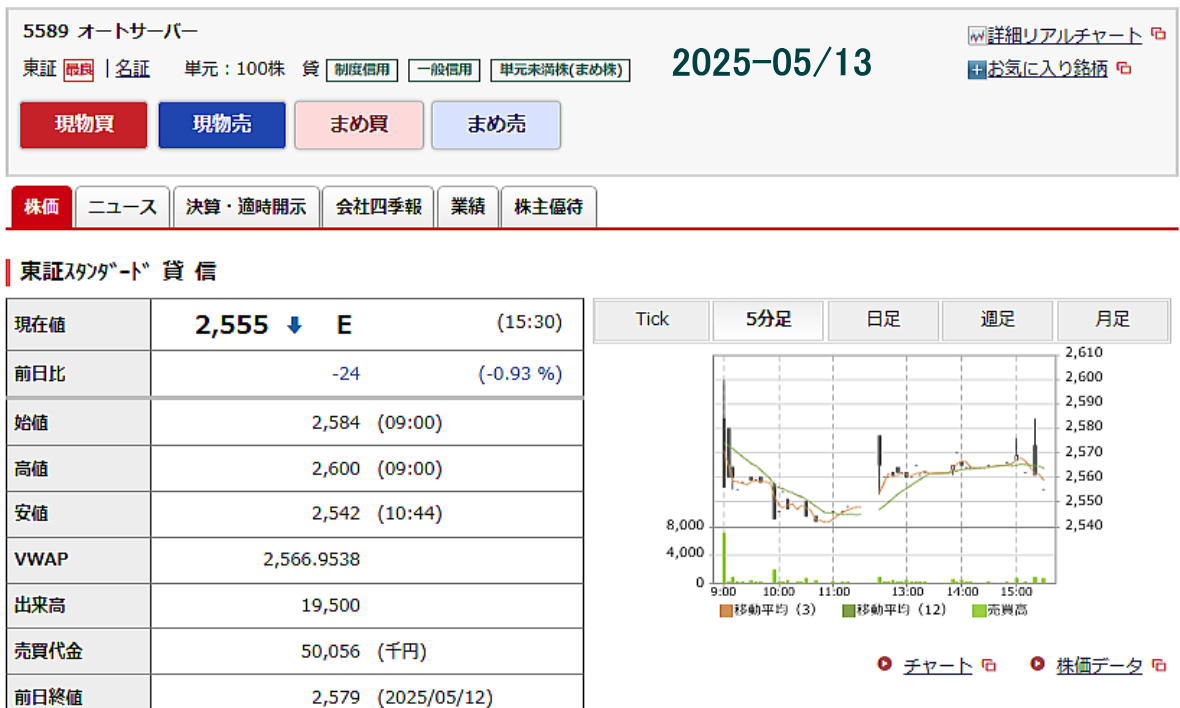Click the お気に入り銘柄 plus icon
The height and width of the screenshot is (708, 1180).
[x=977, y=70]
